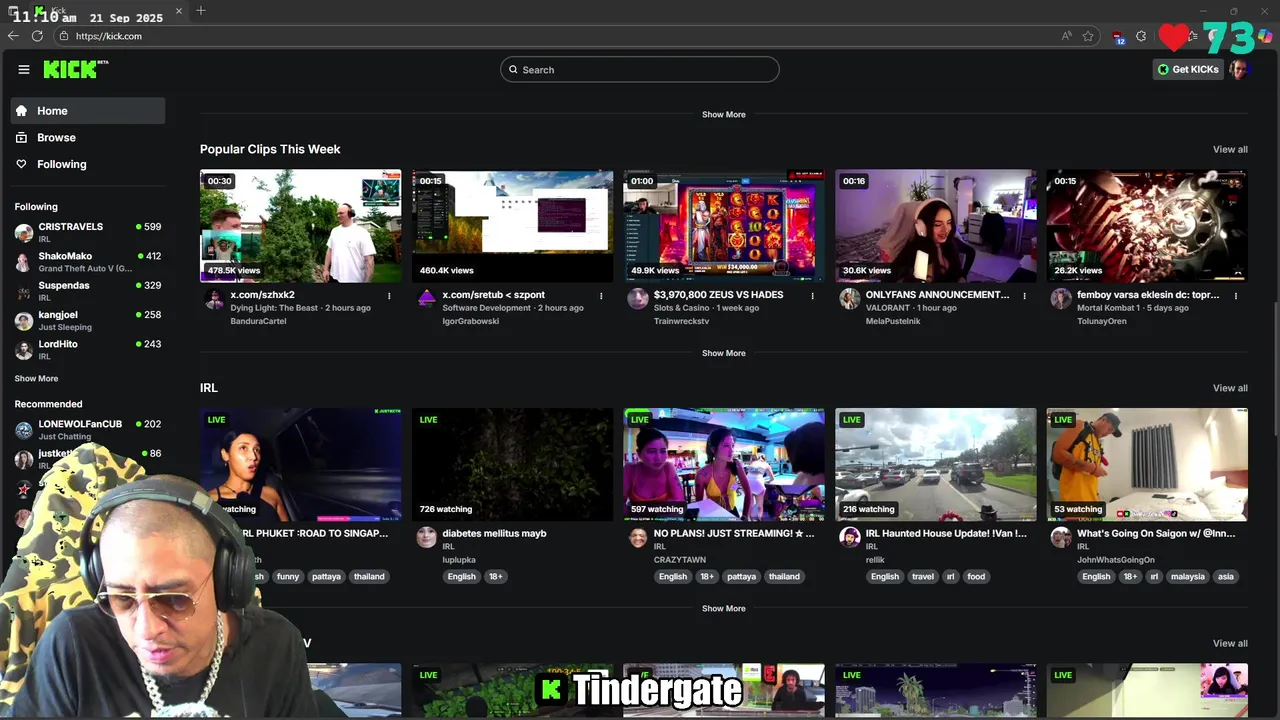Click the Search input field
1280x720 pixels.
point(640,69)
